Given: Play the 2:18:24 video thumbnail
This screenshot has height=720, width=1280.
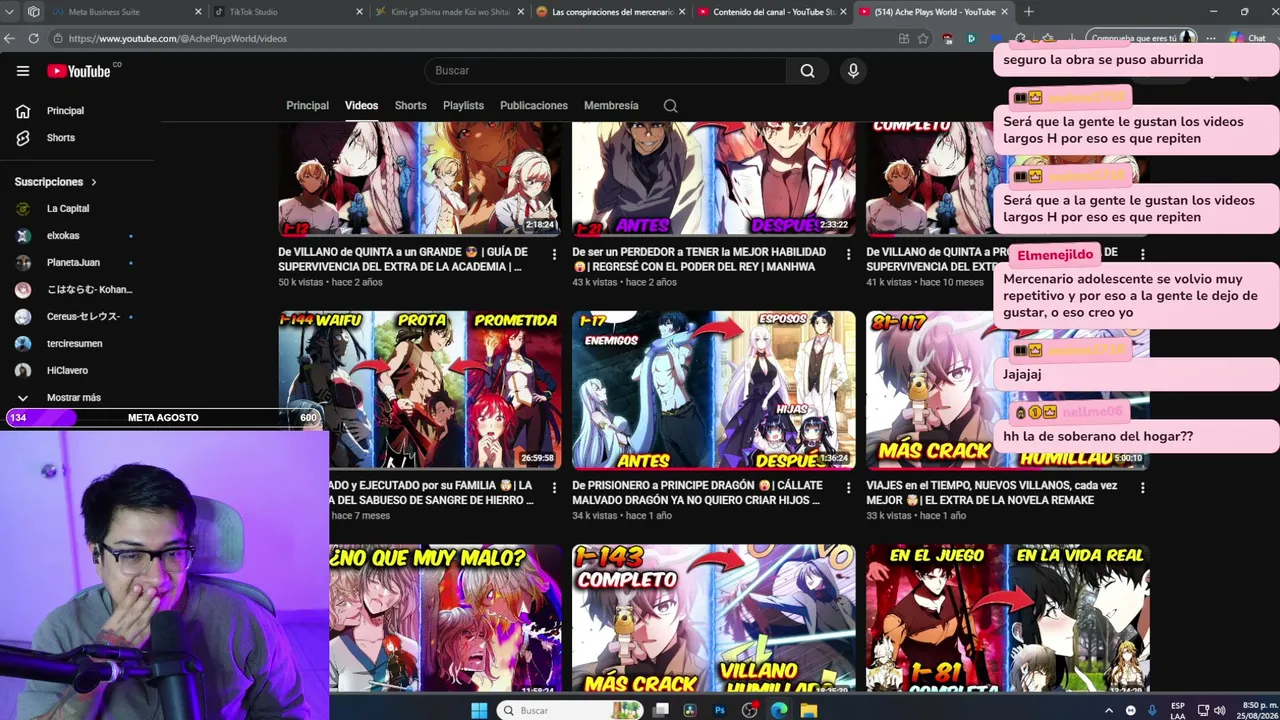Looking at the screenshot, I should tap(420, 179).
